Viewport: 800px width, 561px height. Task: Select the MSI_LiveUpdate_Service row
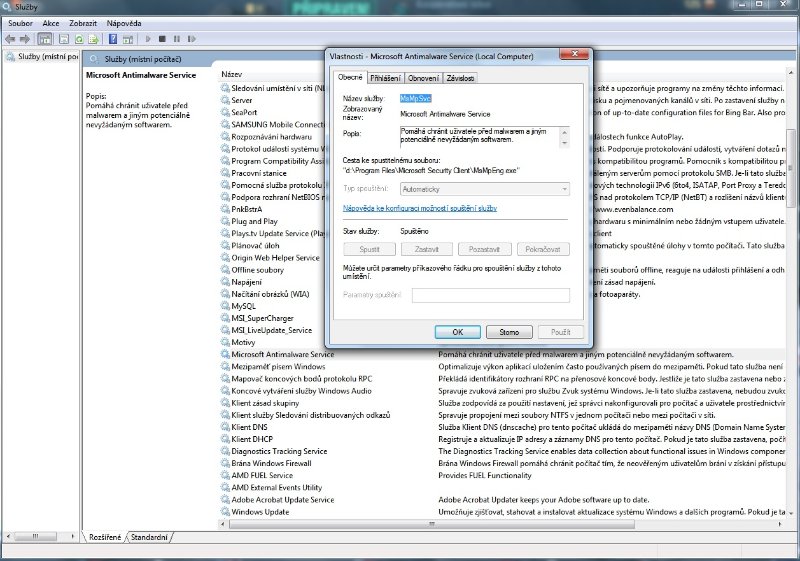click(271, 330)
